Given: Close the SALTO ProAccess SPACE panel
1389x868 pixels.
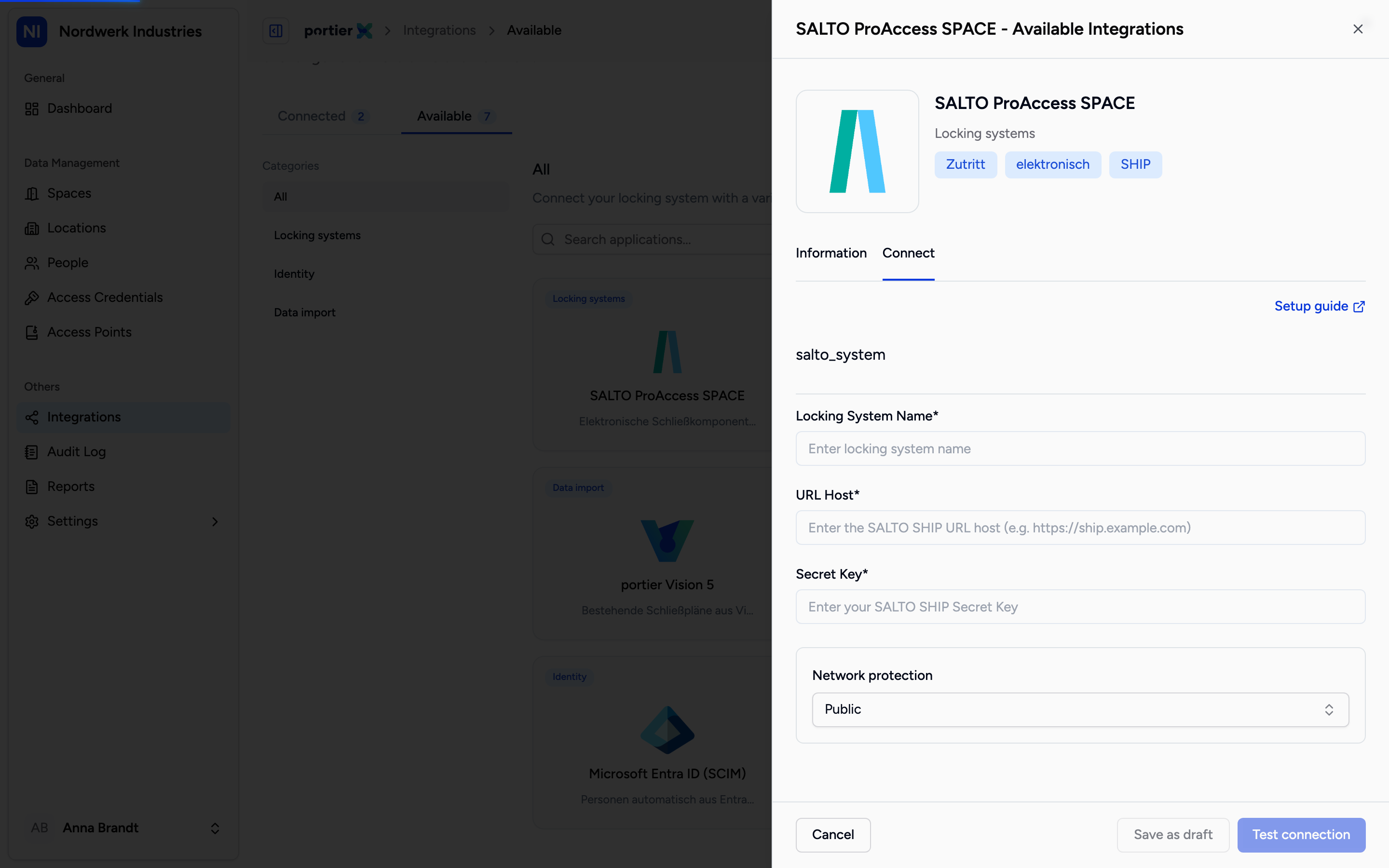Looking at the screenshot, I should tap(1358, 29).
